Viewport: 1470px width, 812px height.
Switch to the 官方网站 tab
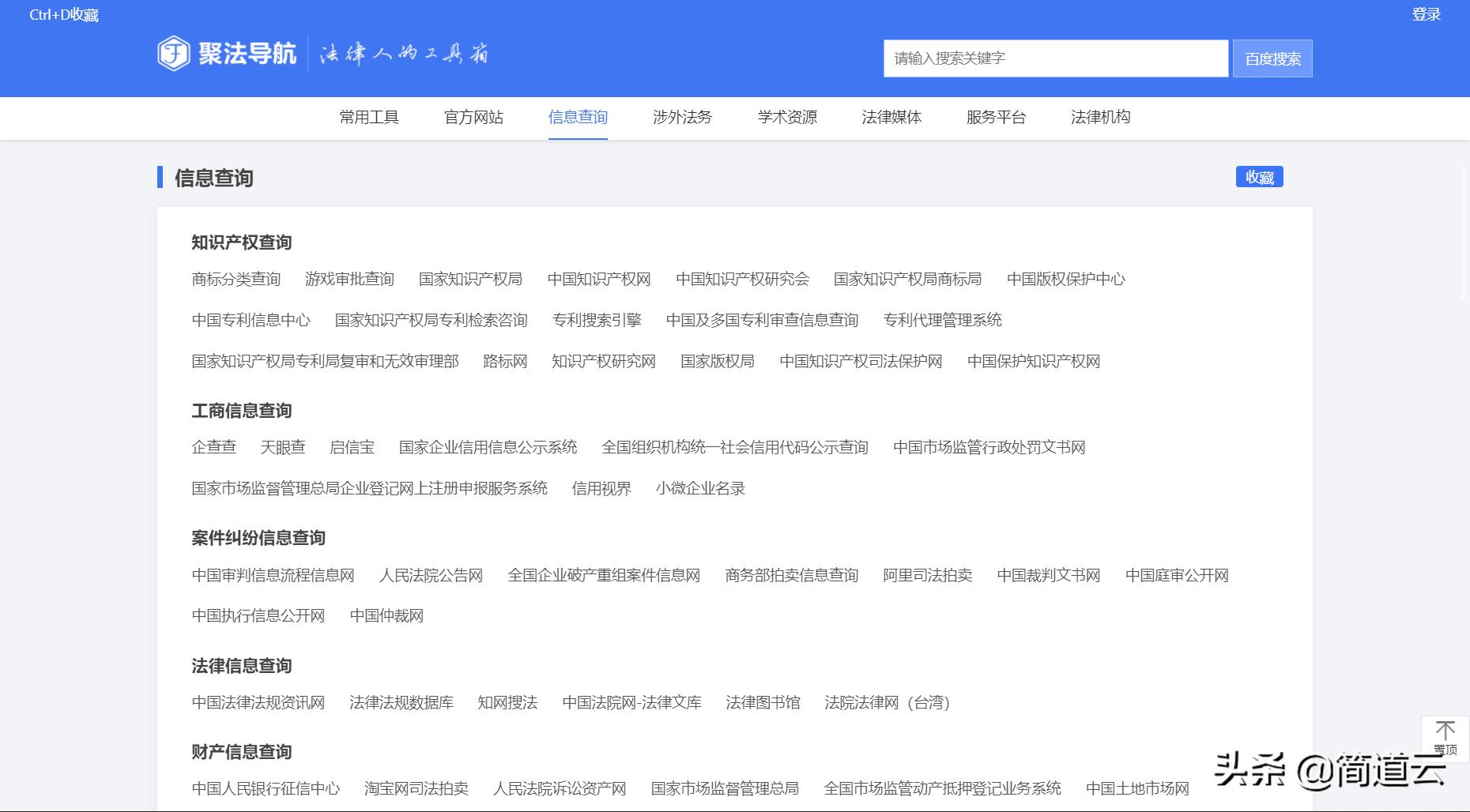click(473, 118)
